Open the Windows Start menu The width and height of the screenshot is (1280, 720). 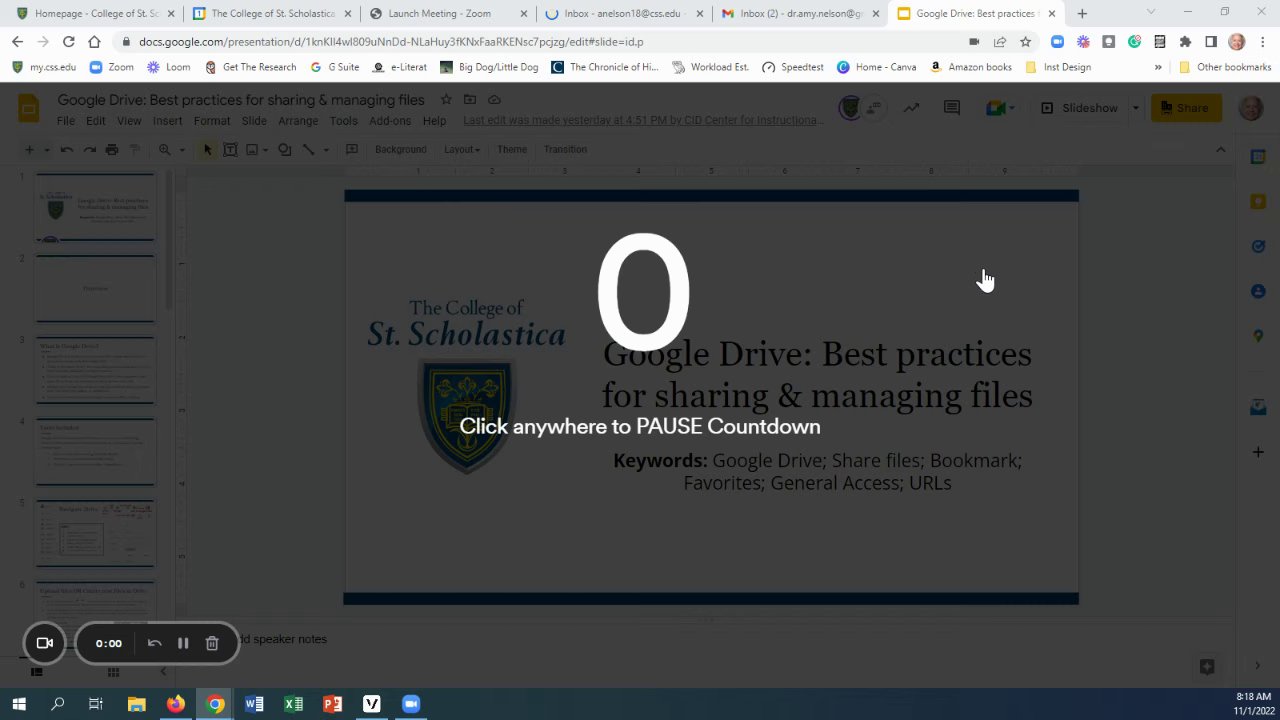click(x=19, y=704)
